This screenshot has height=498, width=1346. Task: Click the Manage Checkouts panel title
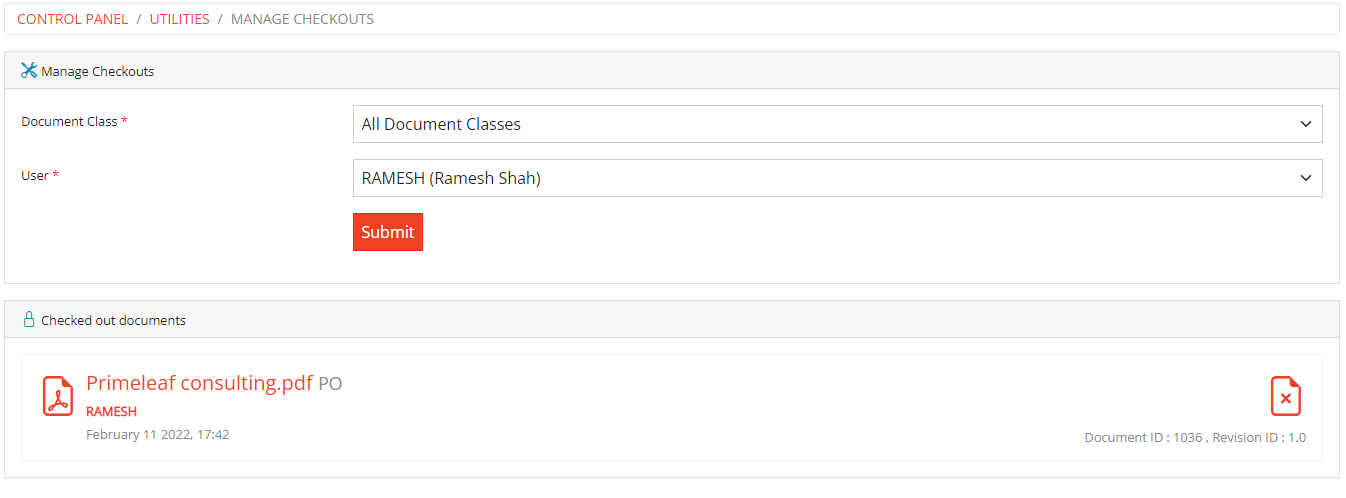coord(97,72)
